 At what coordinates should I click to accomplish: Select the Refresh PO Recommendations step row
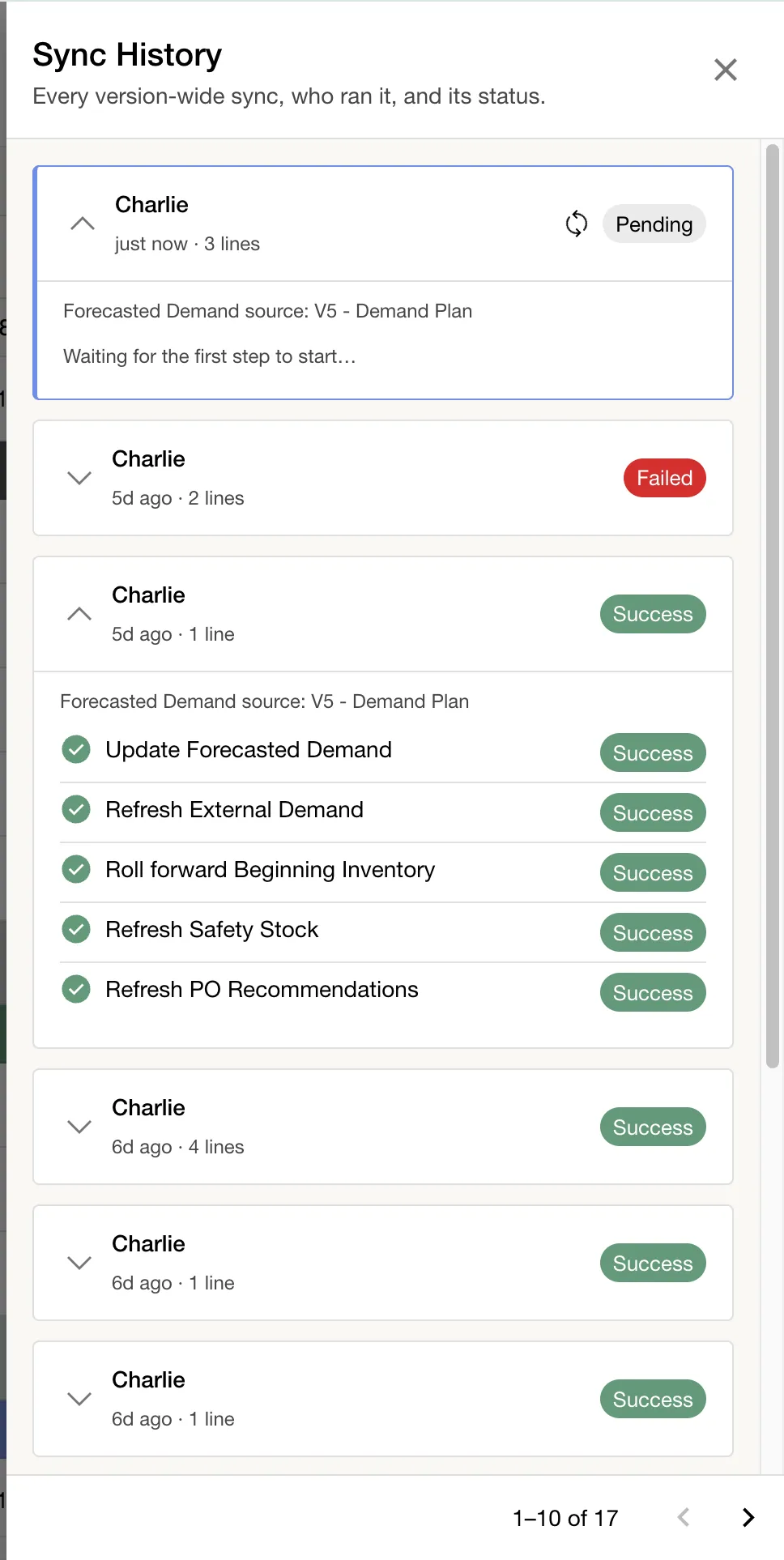pyautogui.click(x=383, y=990)
